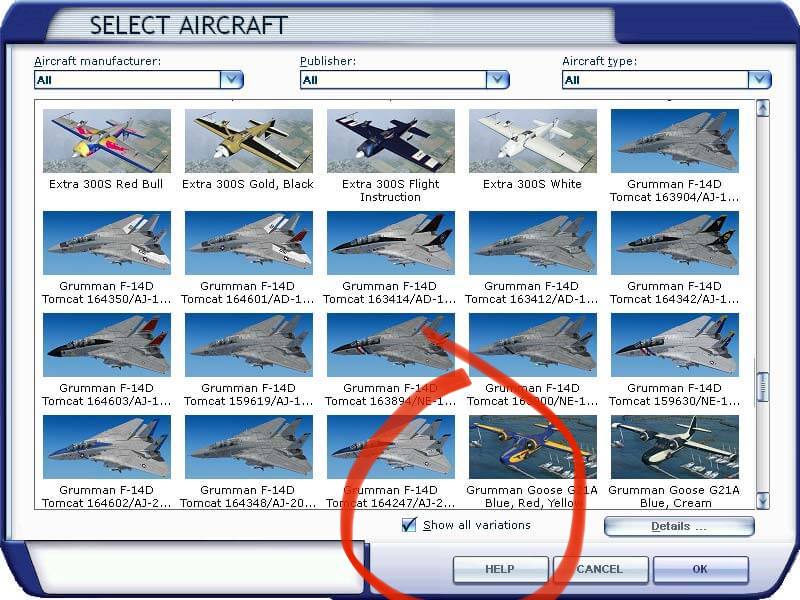Select the Extra 300S Red Bull thumbnail
Screen dimensions: 800x600
(x=107, y=141)
